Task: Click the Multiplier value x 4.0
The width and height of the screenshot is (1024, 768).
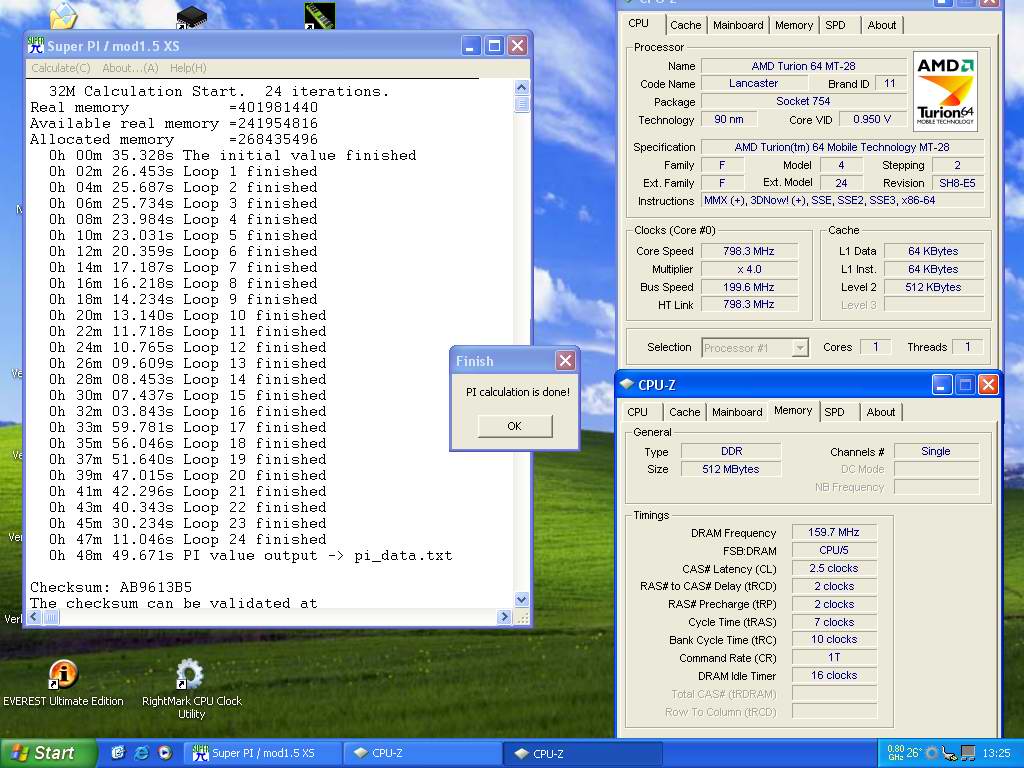Action: coord(748,269)
